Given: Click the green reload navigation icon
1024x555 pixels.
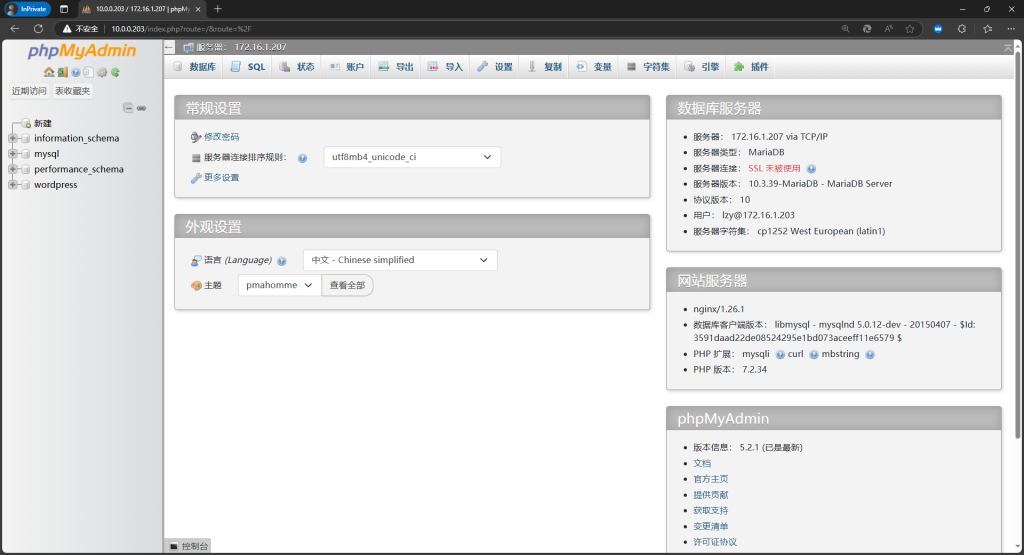Looking at the screenshot, I should pos(116,72).
